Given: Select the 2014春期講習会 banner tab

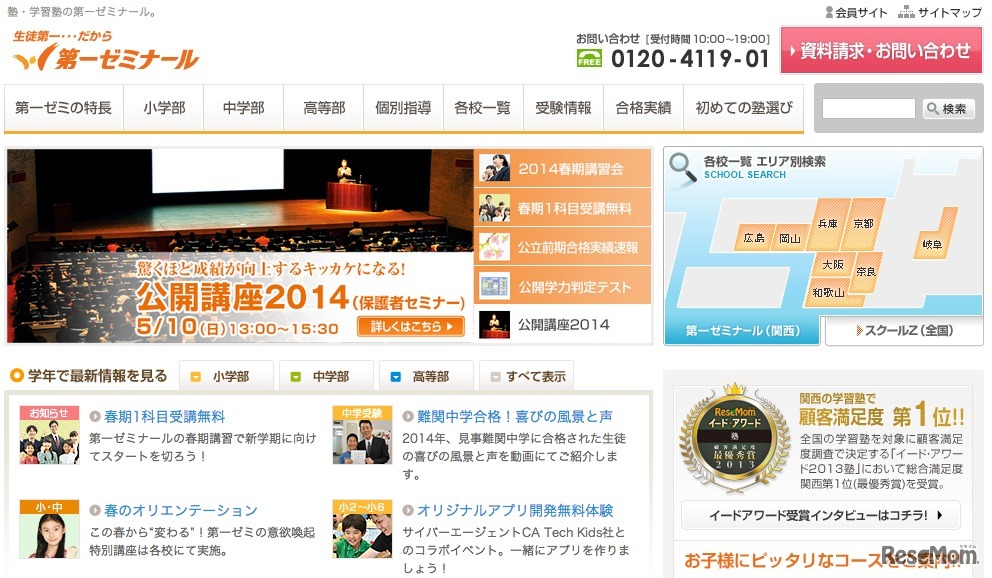Looking at the screenshot, I should [x=562, y=168].
